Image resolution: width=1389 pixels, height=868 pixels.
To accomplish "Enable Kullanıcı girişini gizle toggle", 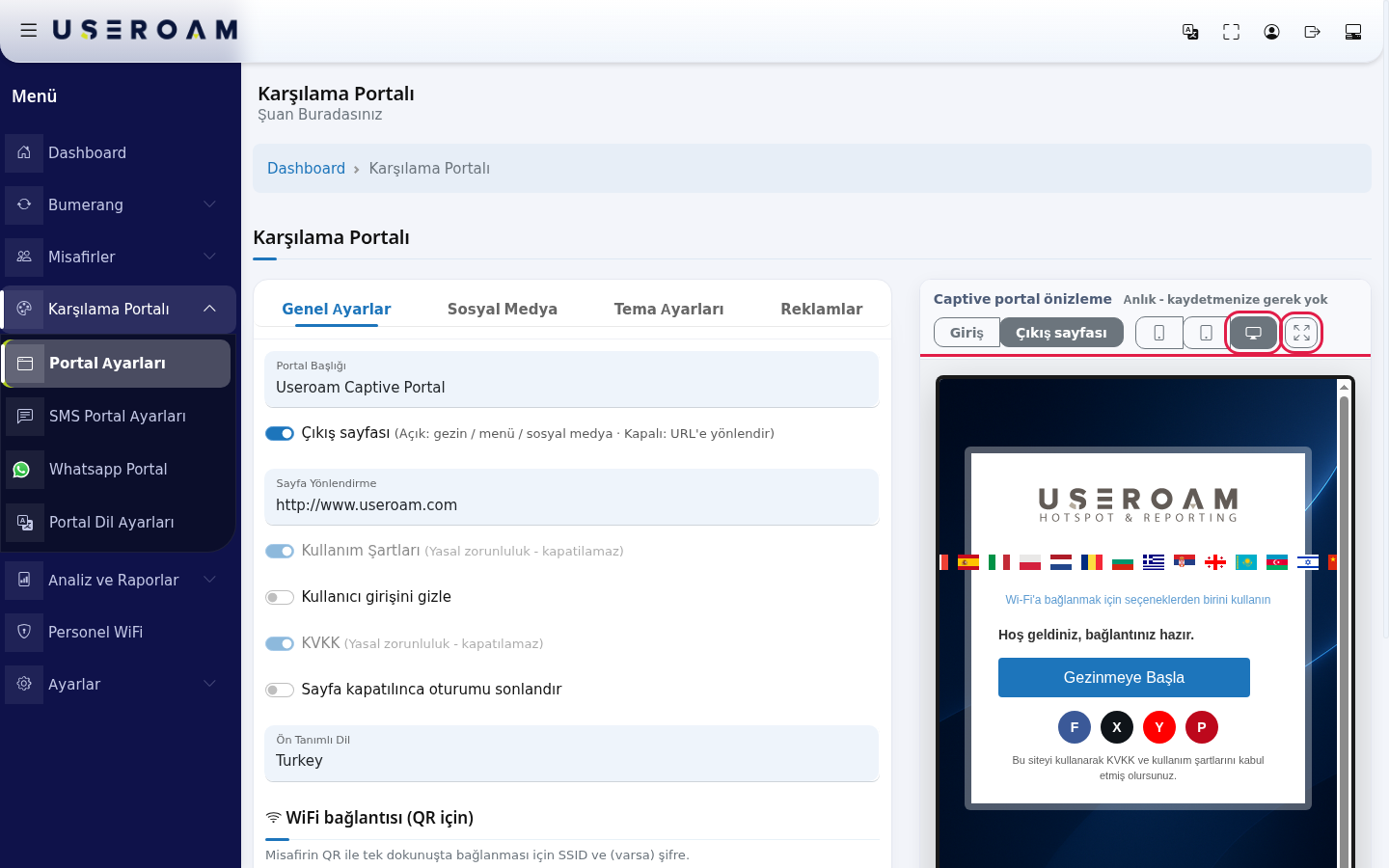I will pyautogui.click(x=280, y=597).
